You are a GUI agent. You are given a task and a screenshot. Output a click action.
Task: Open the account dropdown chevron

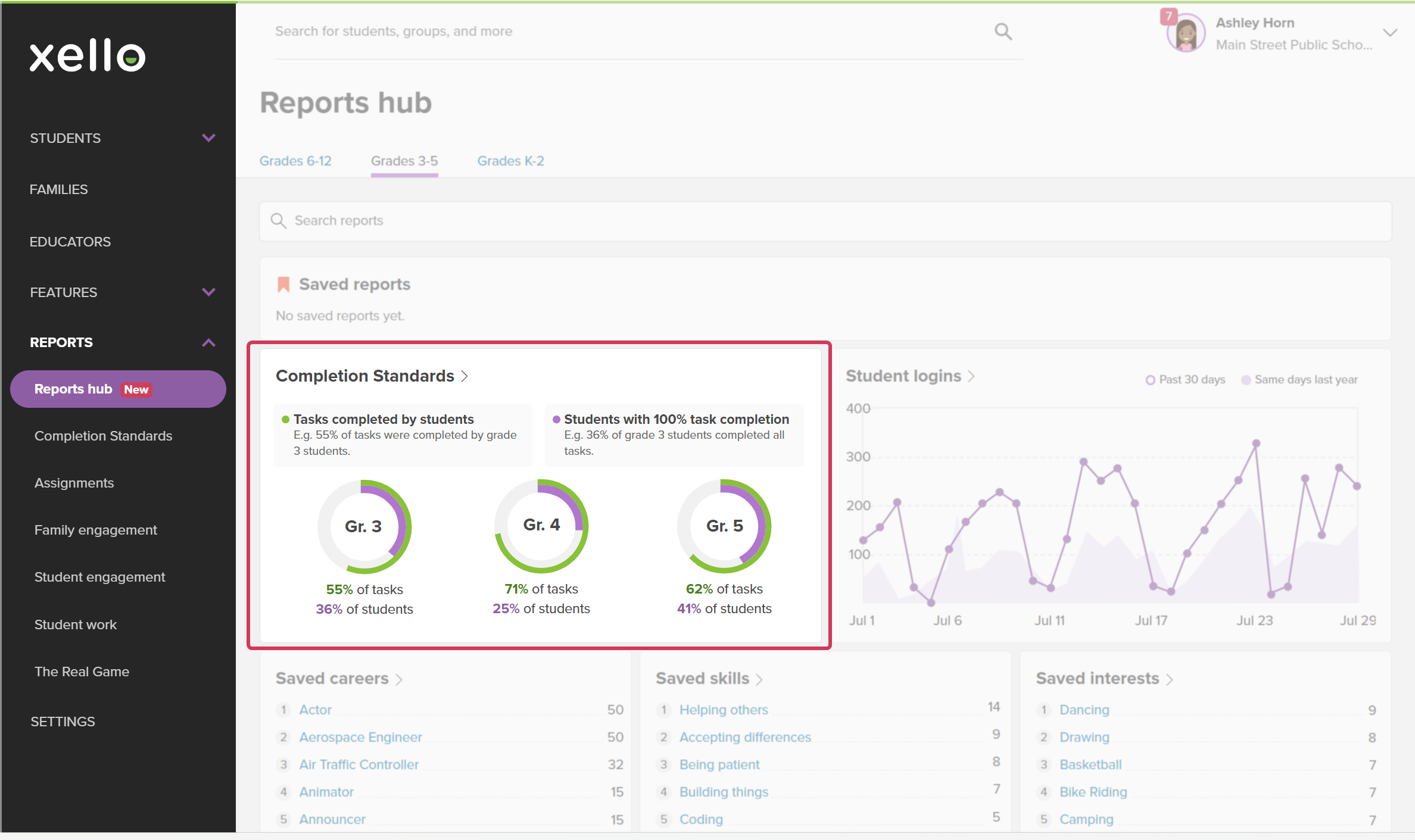click(1390, 33)
